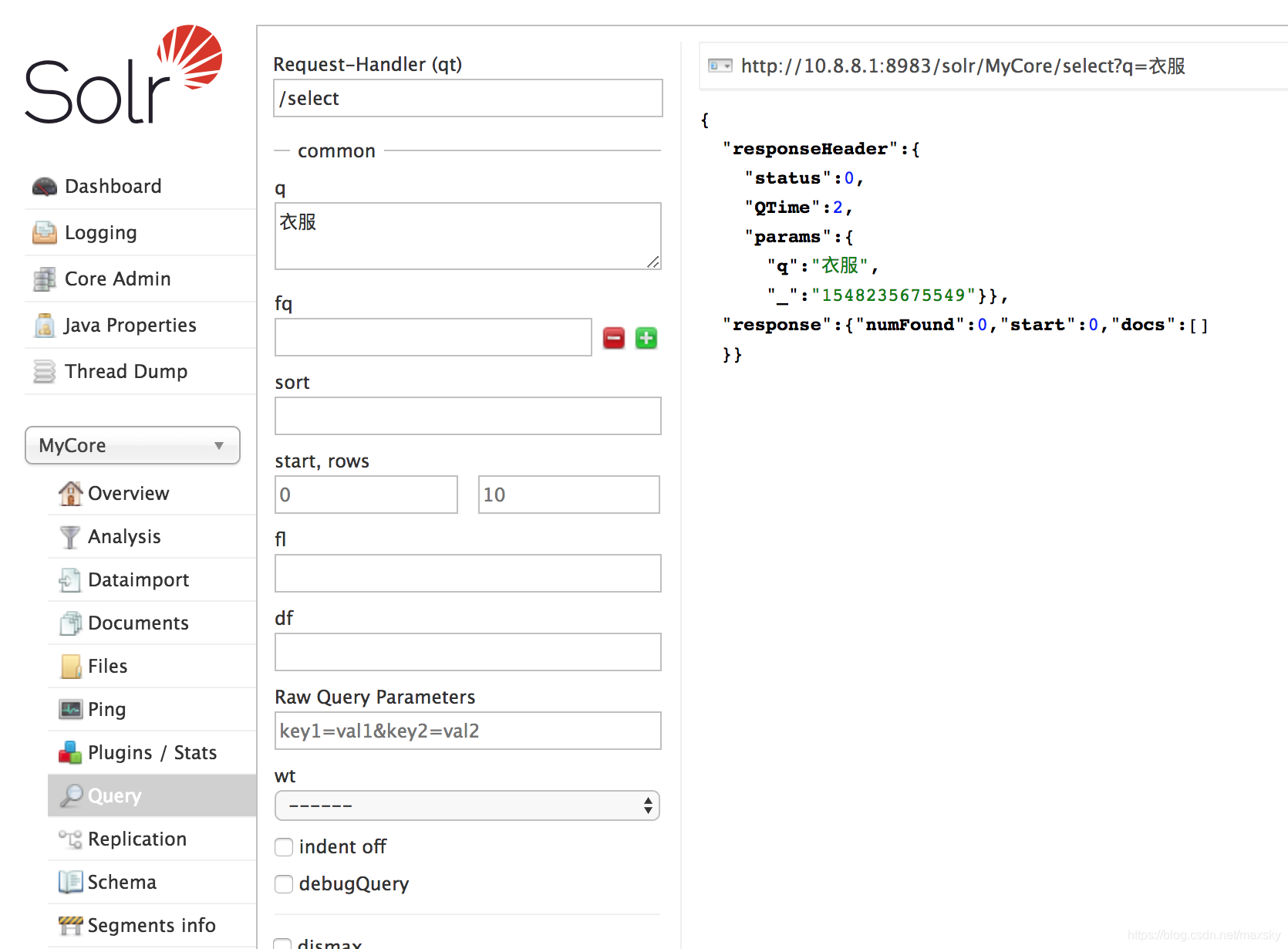Open Core Admin section
1288x949 pixels.
(118, 279)
